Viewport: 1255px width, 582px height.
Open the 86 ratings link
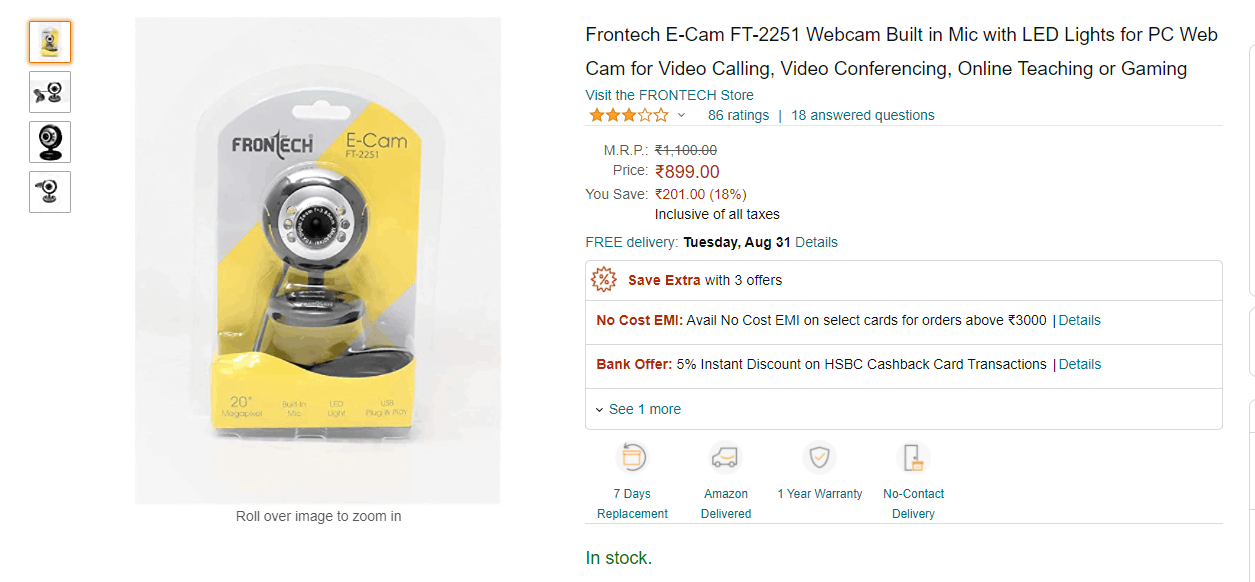click(738, 115)
